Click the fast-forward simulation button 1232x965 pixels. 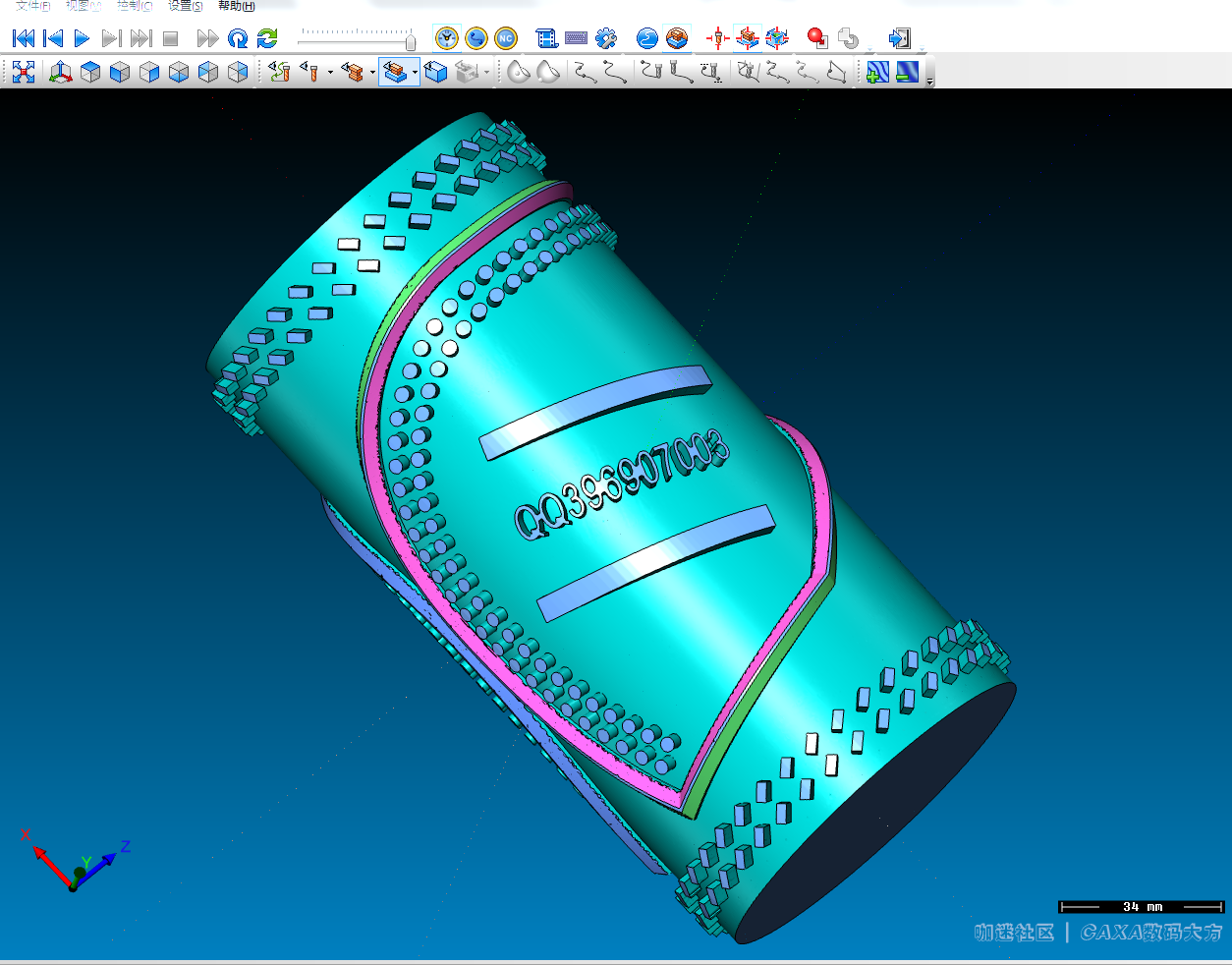207,38
